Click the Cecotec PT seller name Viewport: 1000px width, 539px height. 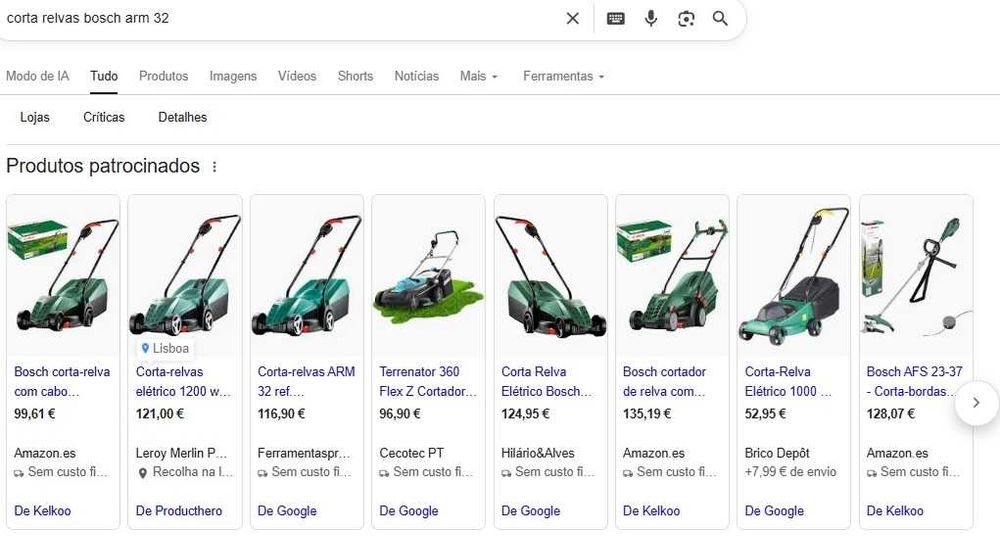click(411, 454)
